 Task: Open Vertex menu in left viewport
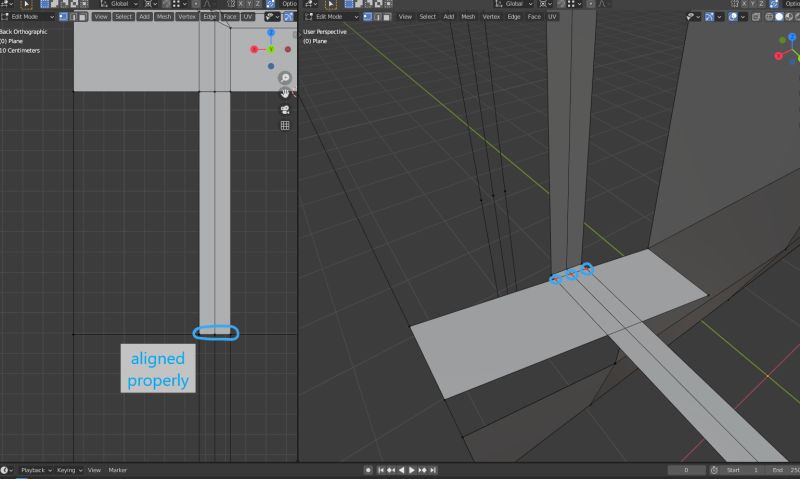[x=187, y=17]
